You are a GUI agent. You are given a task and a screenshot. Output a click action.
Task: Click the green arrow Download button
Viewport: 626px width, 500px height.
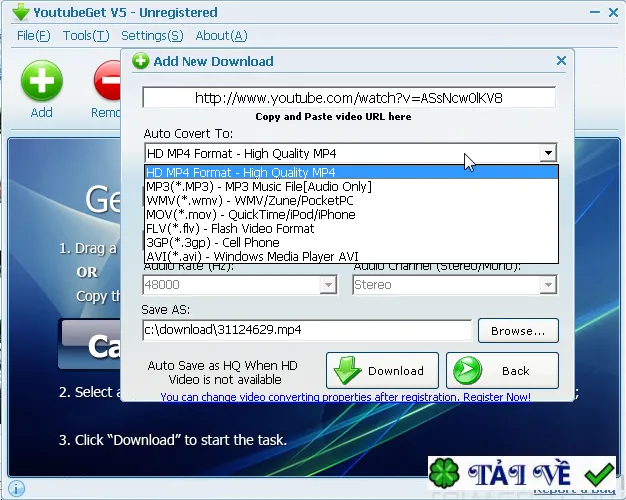click(382, 371)
